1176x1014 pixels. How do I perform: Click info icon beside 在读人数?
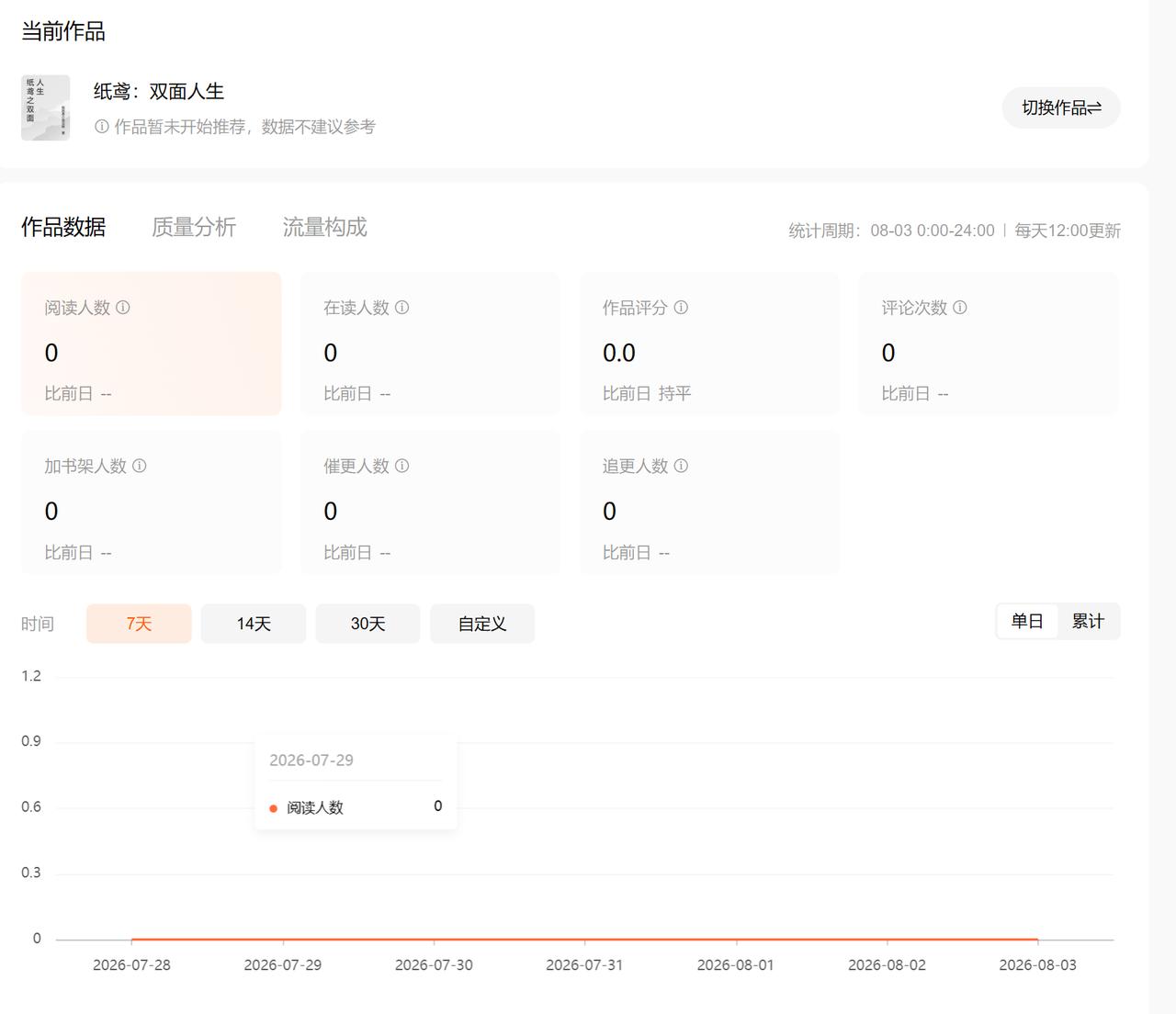click(x=402, y=308)
